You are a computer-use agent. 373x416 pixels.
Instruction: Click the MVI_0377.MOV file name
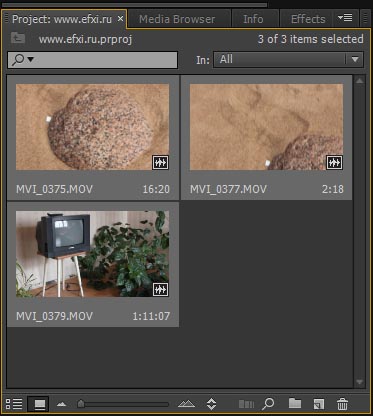[228, 189]
